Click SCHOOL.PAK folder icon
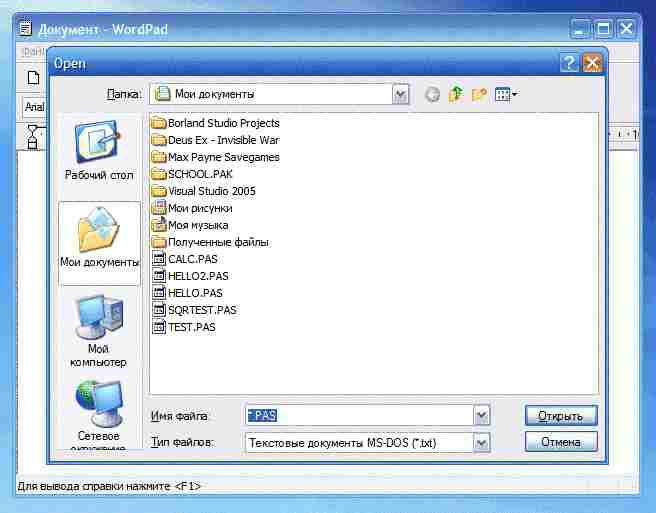 pyautogui.click(x=159, y=174)
